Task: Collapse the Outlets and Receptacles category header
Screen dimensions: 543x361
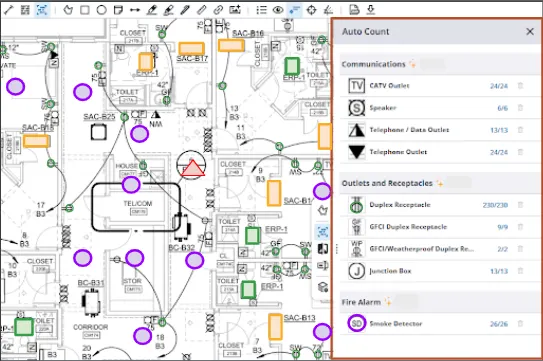Action: (439, 183)
